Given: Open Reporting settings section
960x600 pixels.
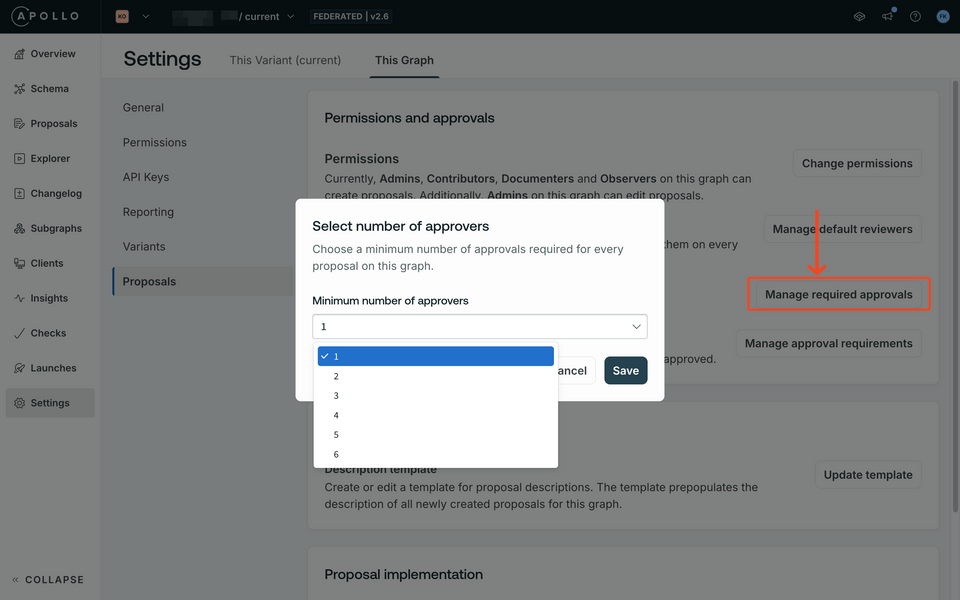Looking at the screenshot, I should coord(148,212).
